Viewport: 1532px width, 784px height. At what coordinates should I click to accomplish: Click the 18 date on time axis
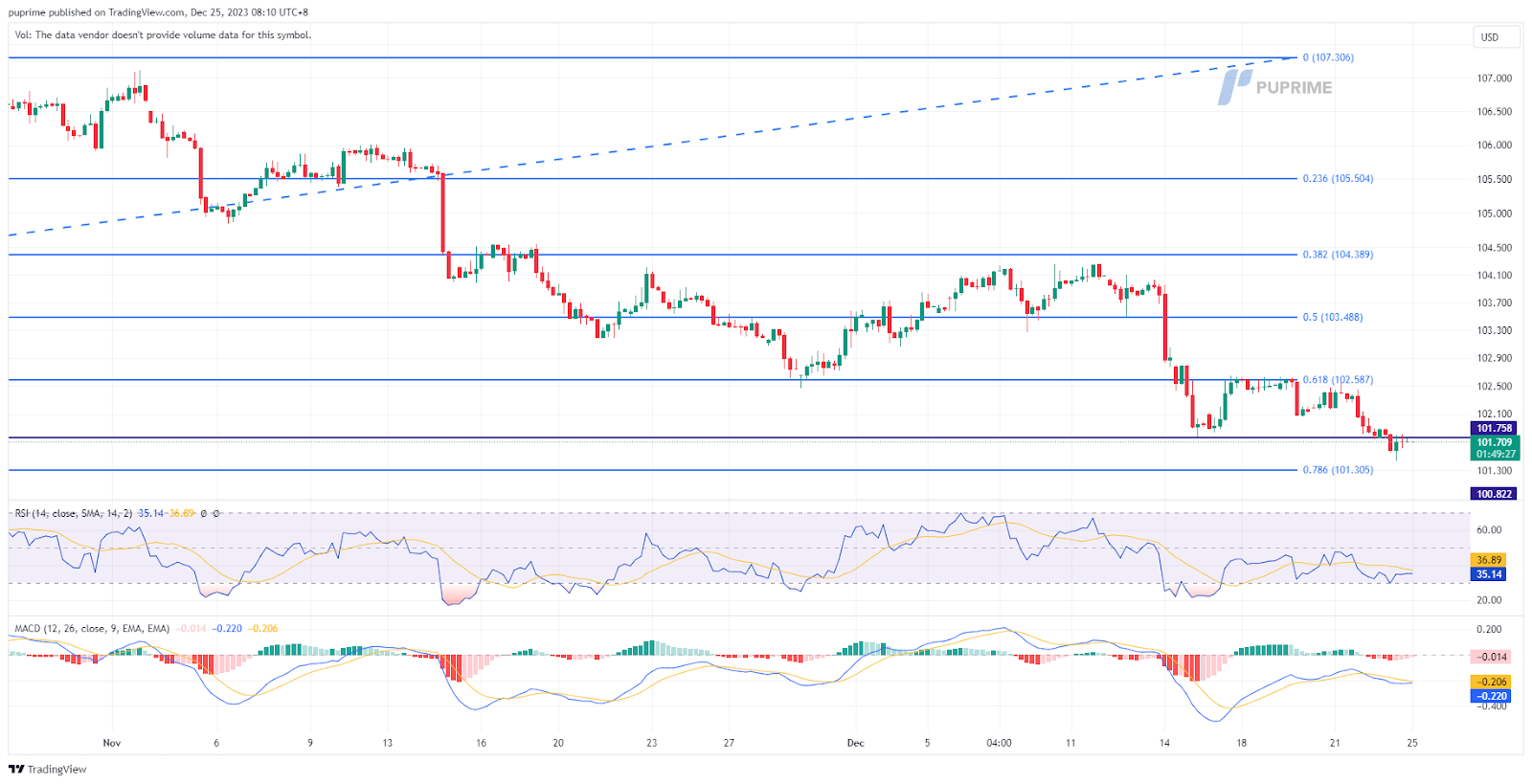1241,743
